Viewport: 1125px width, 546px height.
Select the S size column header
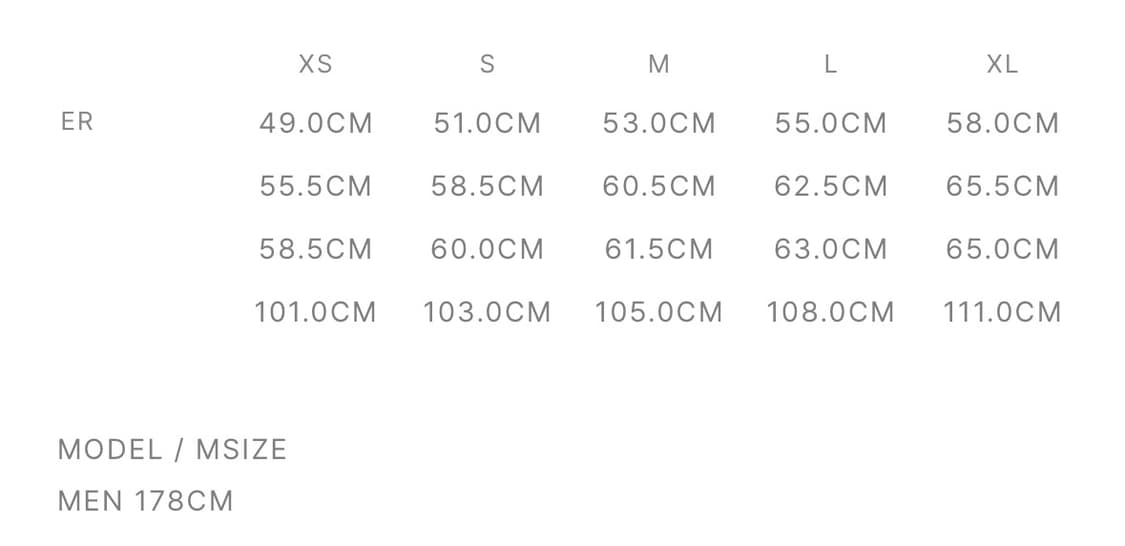coord(487,64)
